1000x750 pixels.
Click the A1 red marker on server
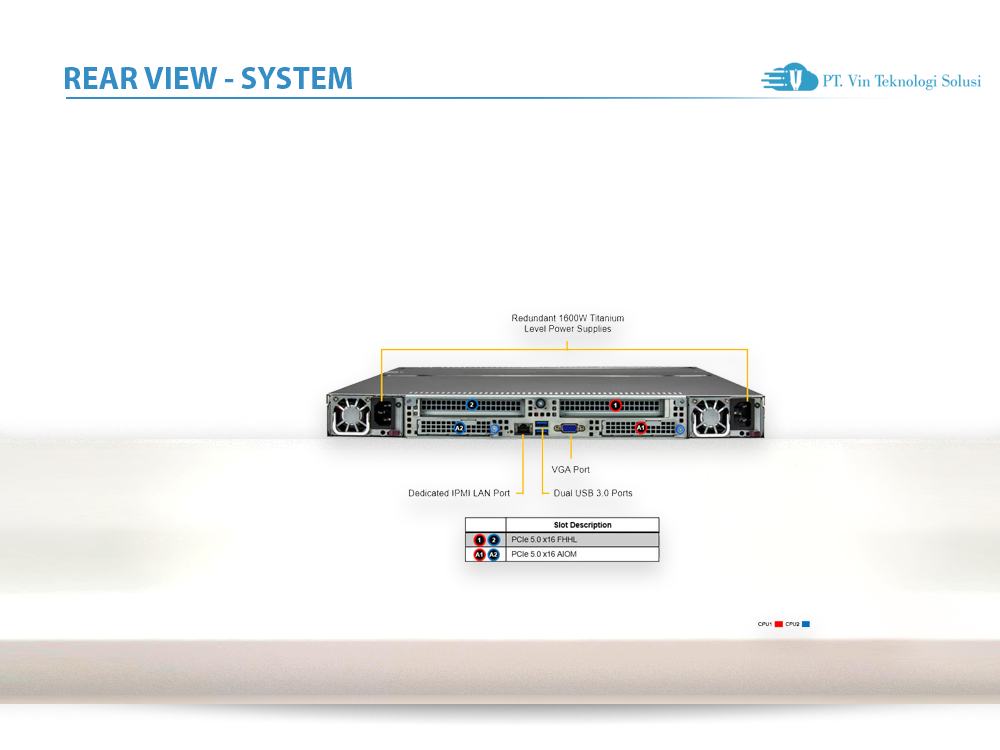[641, 428]
